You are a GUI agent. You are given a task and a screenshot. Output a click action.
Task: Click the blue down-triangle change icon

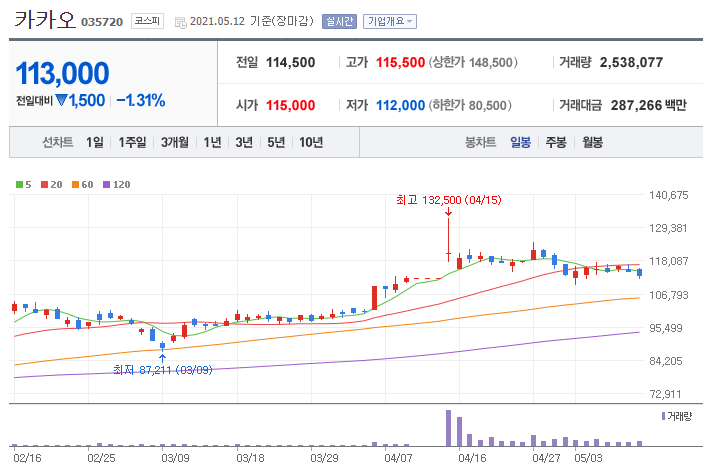tap(61, 100)
